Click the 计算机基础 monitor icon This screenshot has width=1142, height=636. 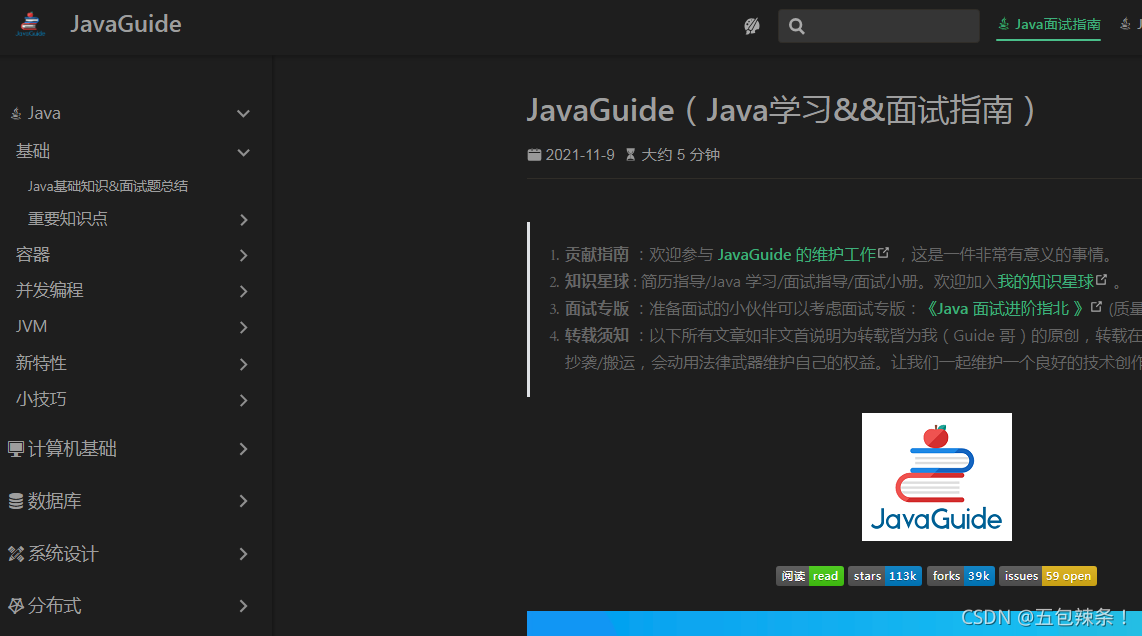click(16, 449)
